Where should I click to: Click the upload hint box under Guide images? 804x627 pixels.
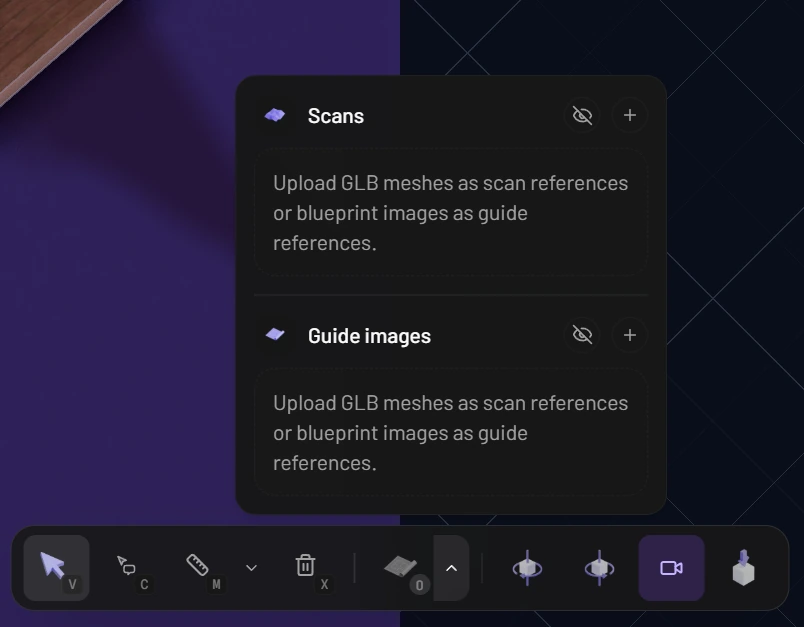(451, 432)
